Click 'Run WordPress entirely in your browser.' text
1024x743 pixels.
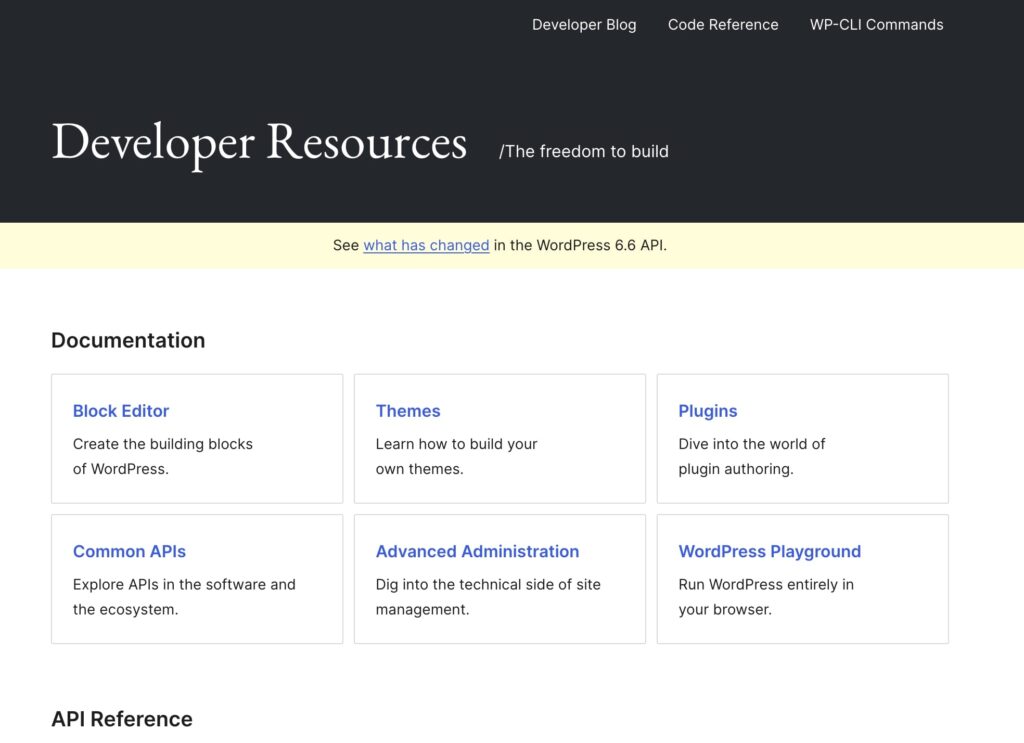tap(765, 597)
